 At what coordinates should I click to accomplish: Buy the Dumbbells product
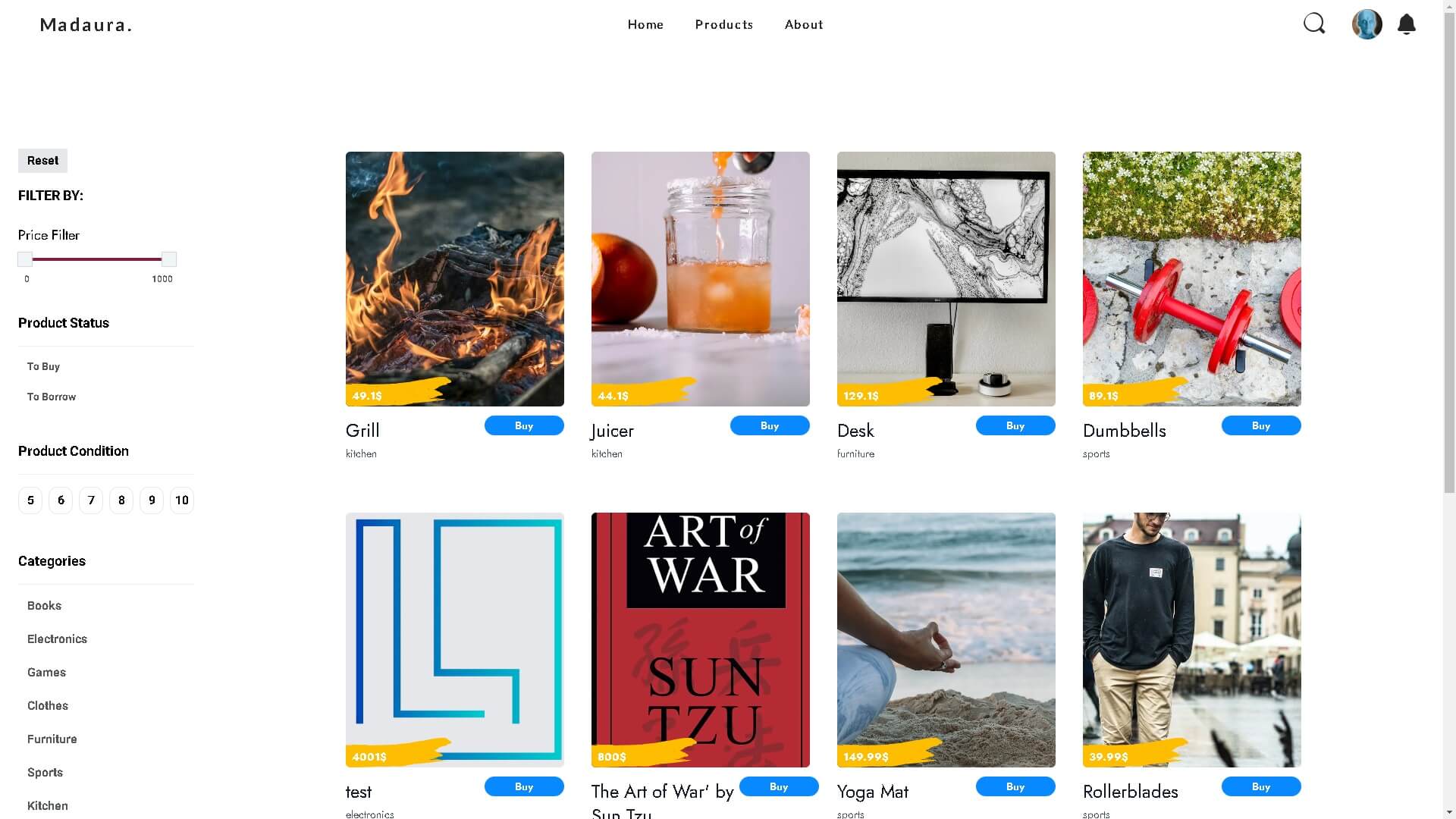pos(1261,425)
